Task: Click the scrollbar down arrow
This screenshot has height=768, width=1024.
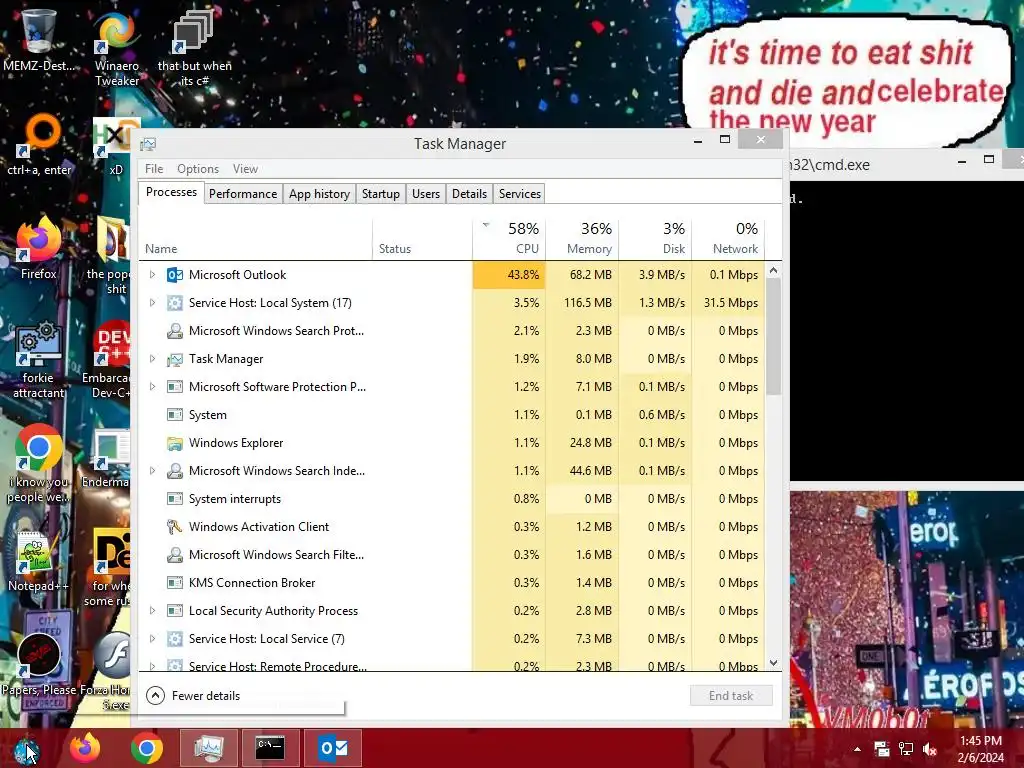Action: click(x=773, y=663)
